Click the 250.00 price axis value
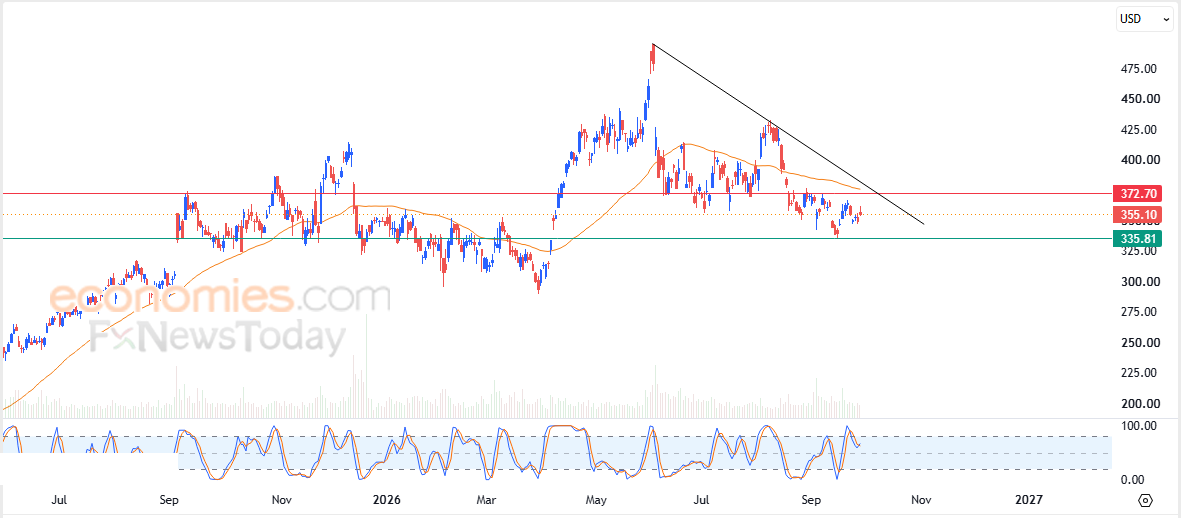Viewport: 1181px width, 518px height. (x=1139, y=343)
